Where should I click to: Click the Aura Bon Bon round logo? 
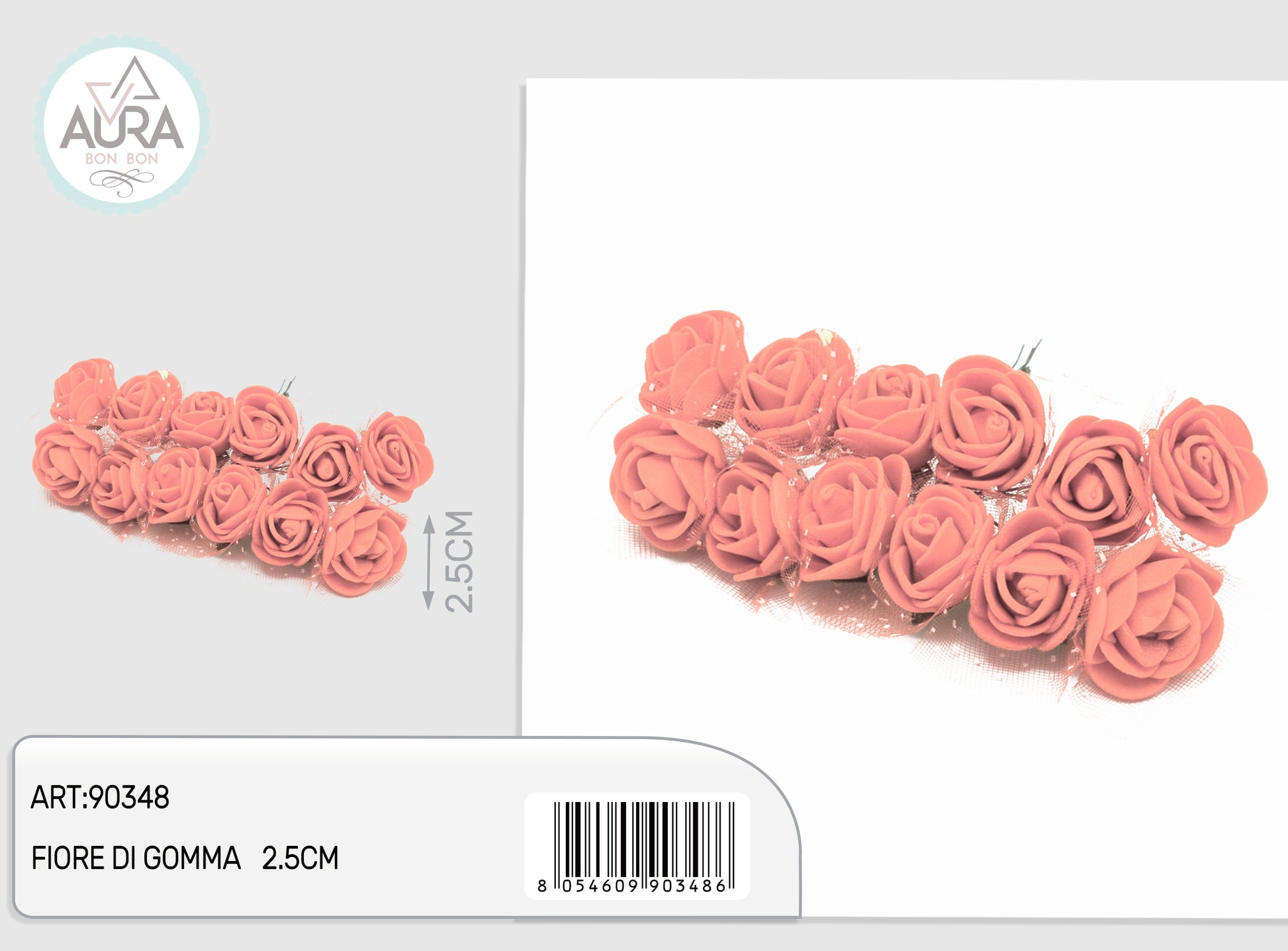(x=122, y=125)
